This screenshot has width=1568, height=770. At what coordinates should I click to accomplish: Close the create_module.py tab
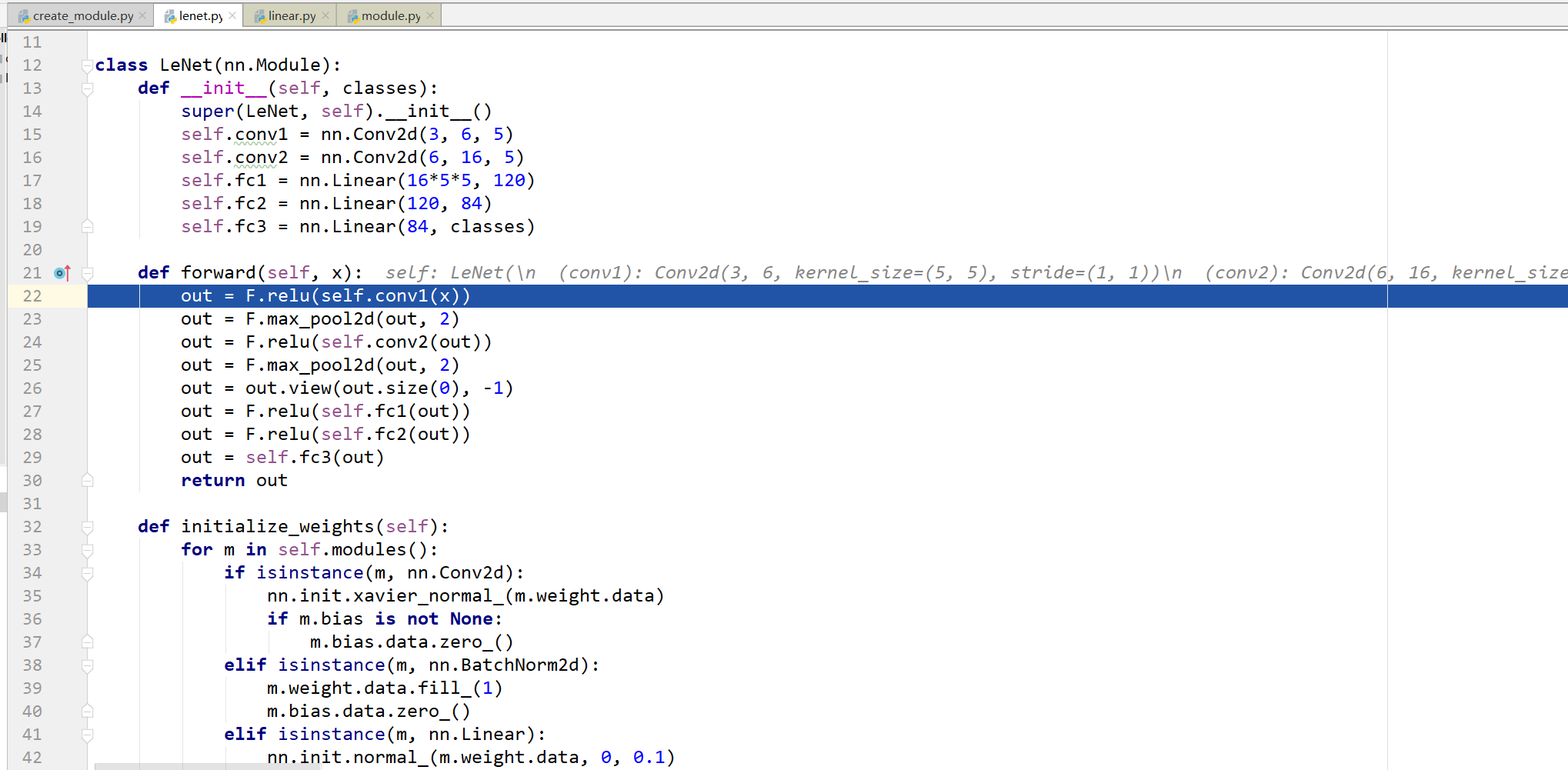pos(142,15)
